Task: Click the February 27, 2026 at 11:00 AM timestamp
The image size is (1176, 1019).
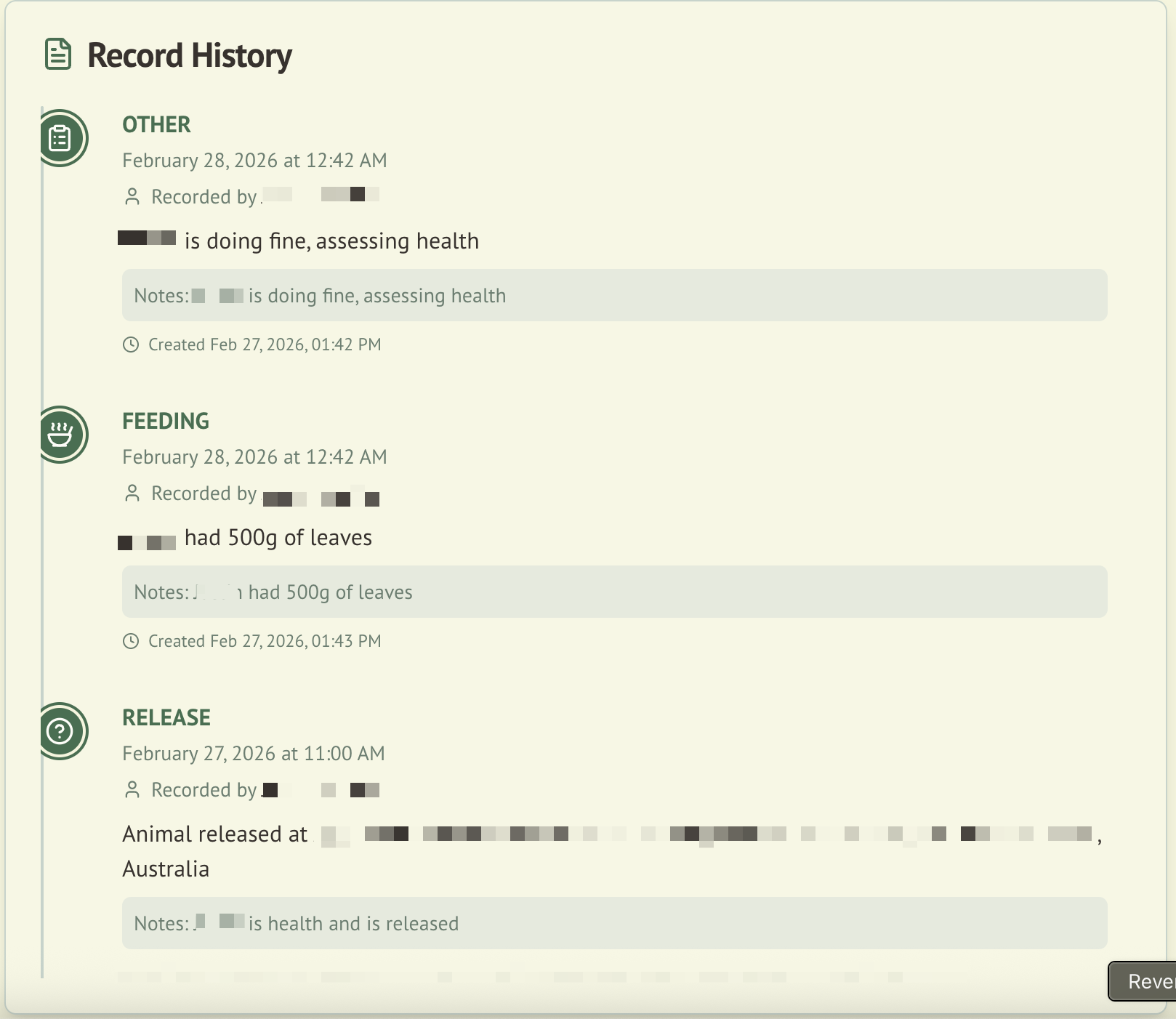Action: pos(254,754)
